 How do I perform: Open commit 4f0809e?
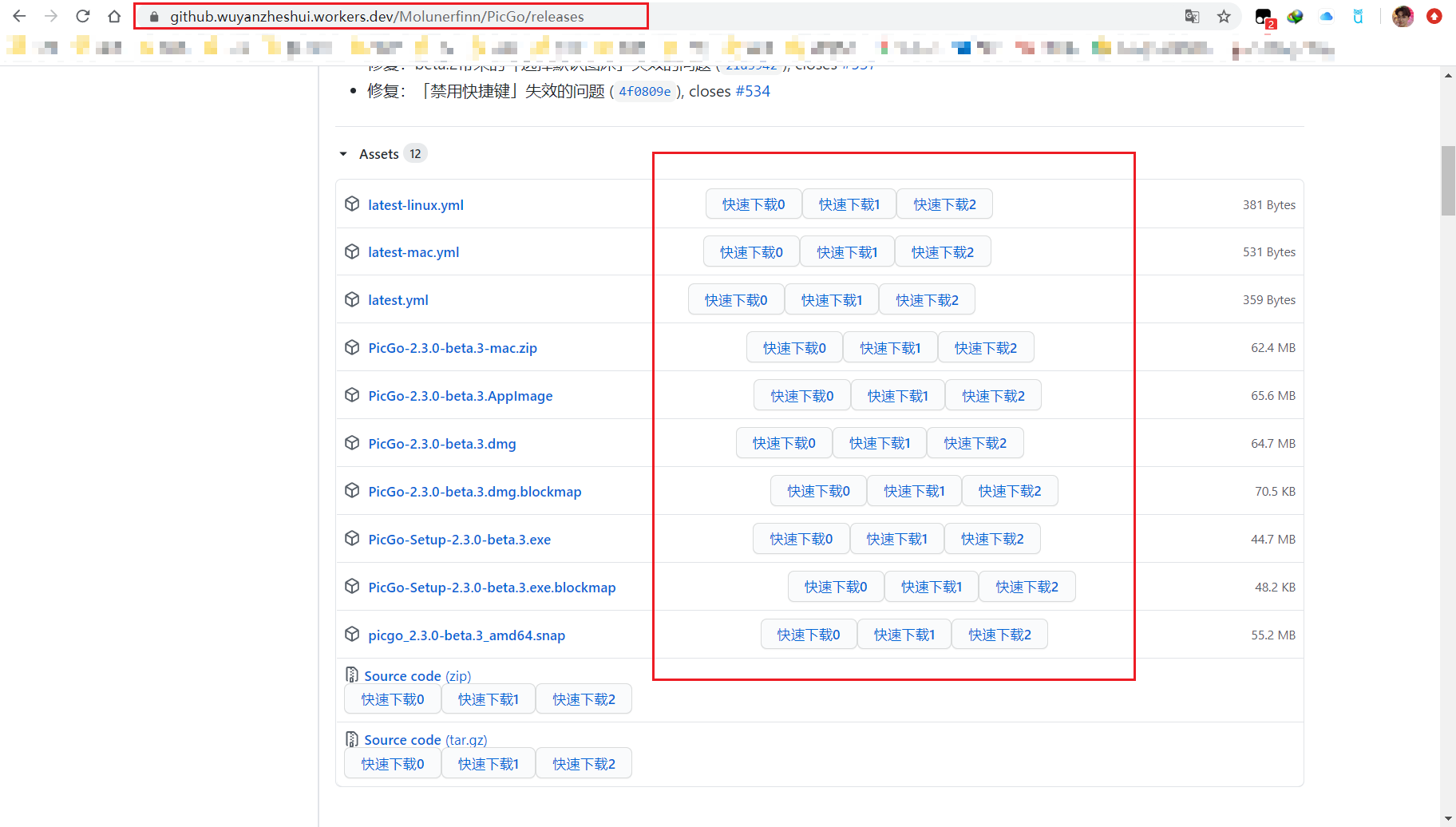click(x=643, y=91)
